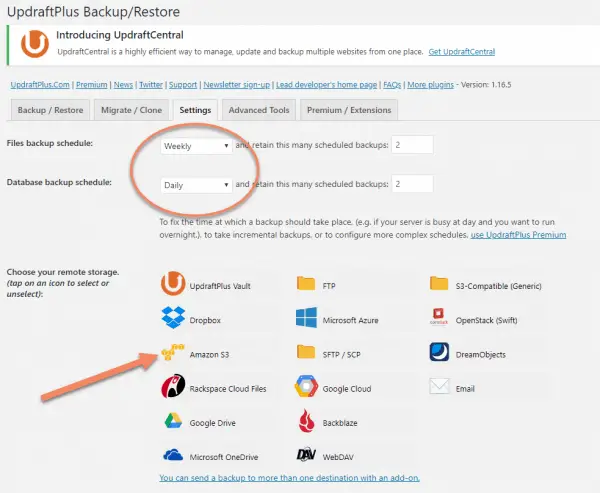This screenshot has height=493, width=600.
Task: Follow the Get UpdraftCentral link
Action: 461,52
